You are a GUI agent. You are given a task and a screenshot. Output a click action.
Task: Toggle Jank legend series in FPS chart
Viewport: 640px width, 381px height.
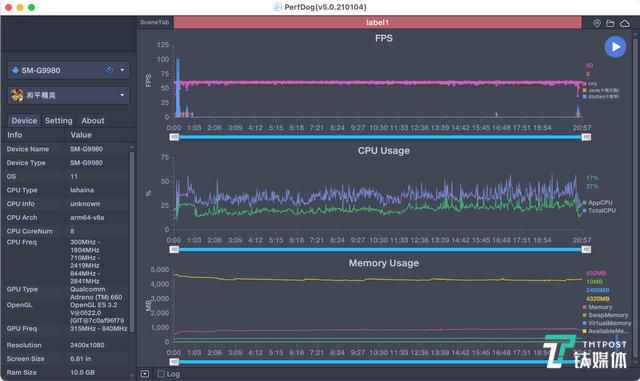pyautogui.click(x=600, y=90)
